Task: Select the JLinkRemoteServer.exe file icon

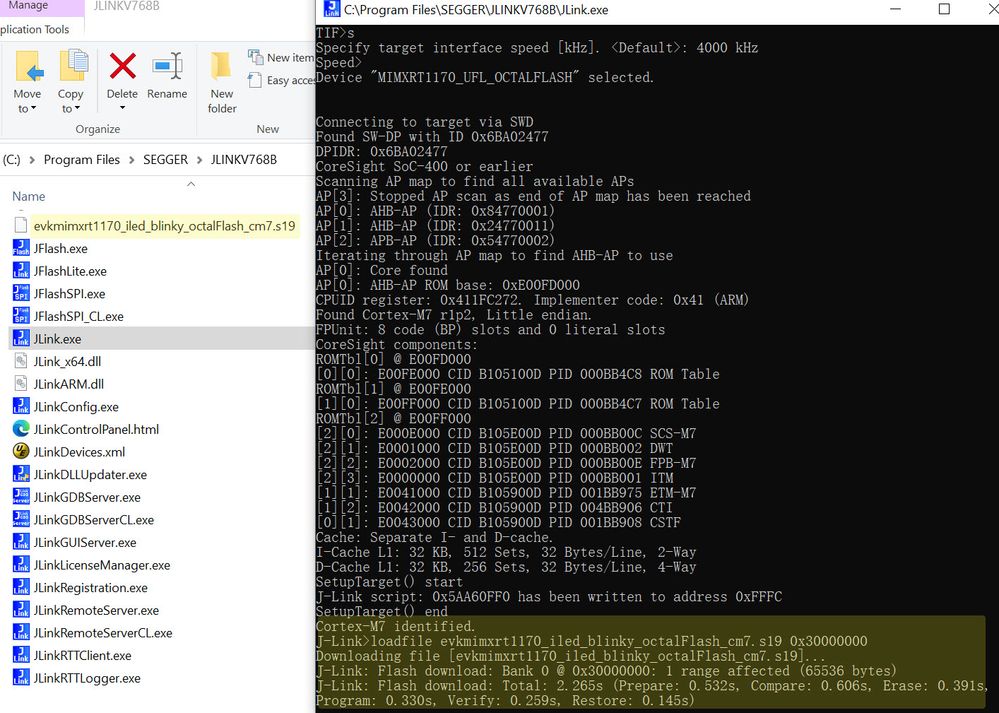Action: pos(21,610)
